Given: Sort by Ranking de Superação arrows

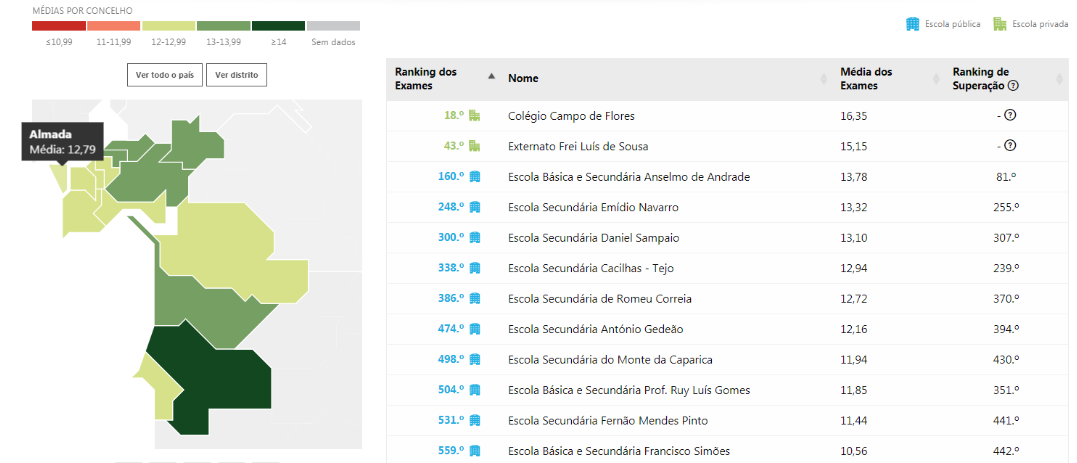Looking at the screenshot, I should [1060, 79].
